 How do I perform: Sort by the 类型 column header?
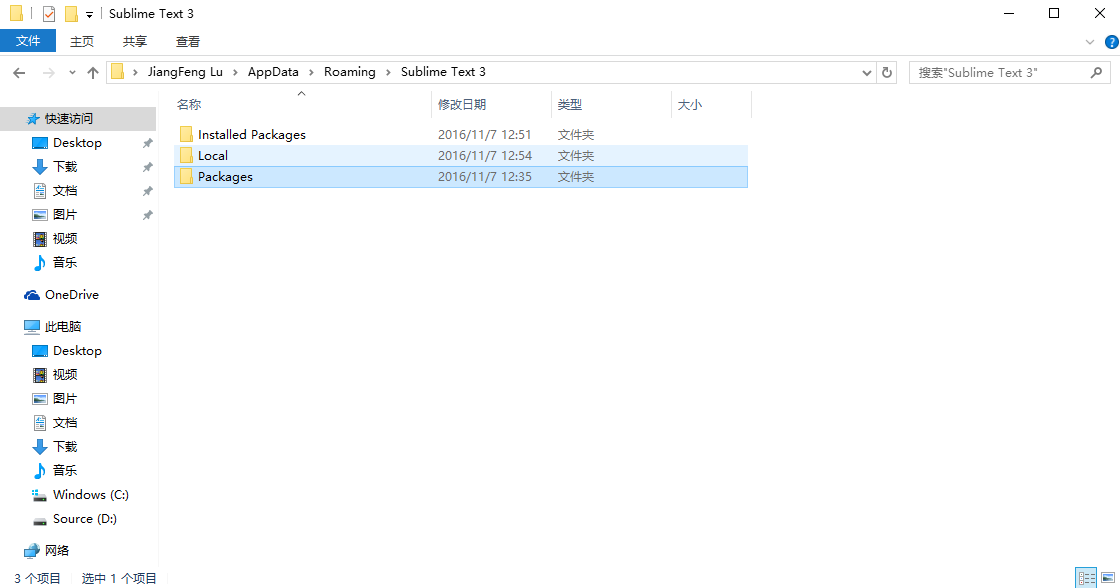[x=569, y=104]
